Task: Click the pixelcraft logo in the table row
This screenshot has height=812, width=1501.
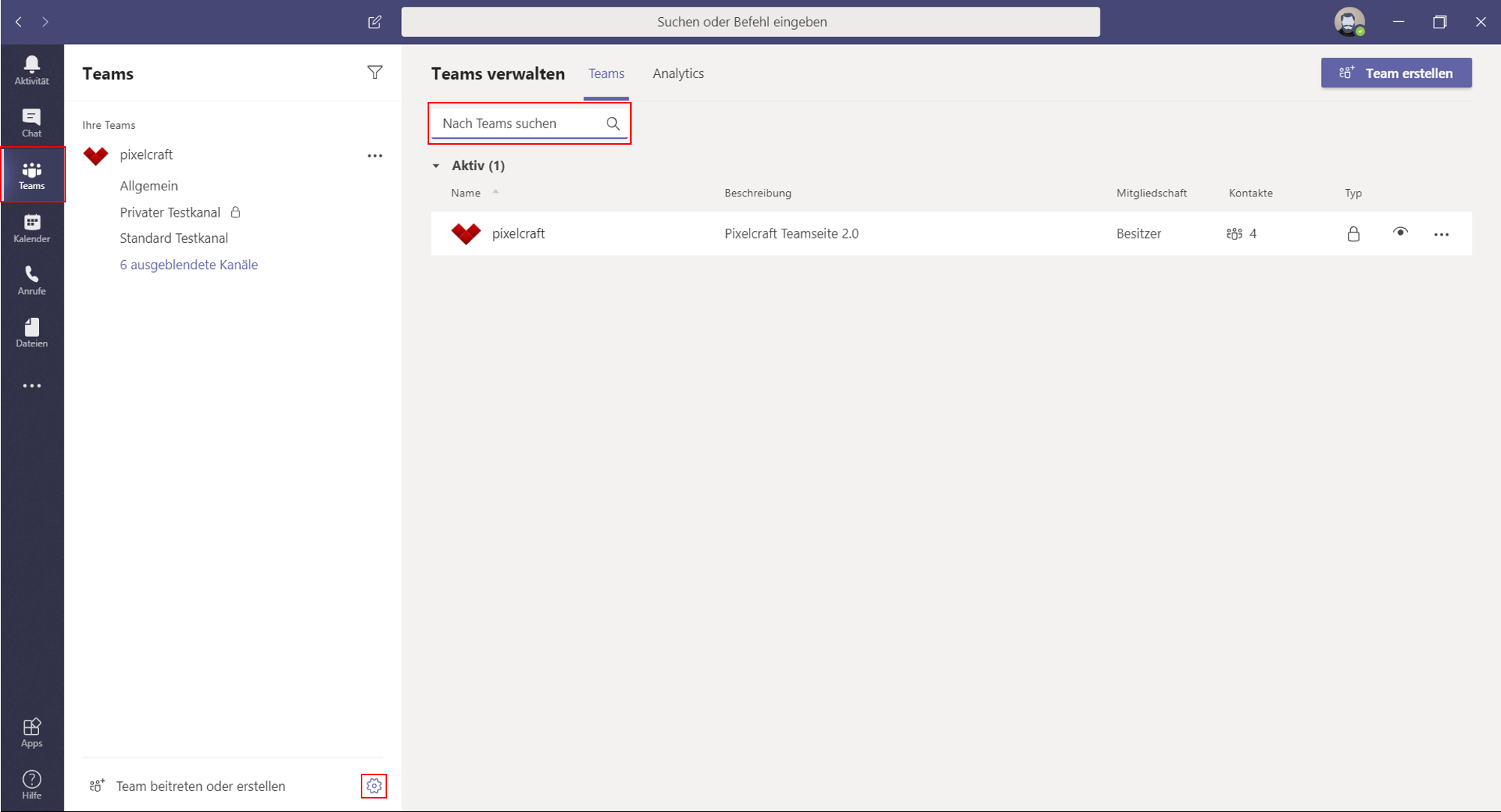Action: (466, 233)
